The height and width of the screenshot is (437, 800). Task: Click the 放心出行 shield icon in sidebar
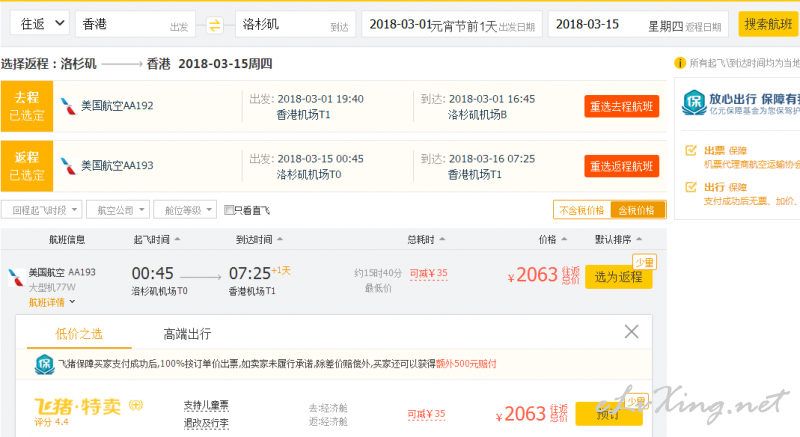(x=694, y=103)
